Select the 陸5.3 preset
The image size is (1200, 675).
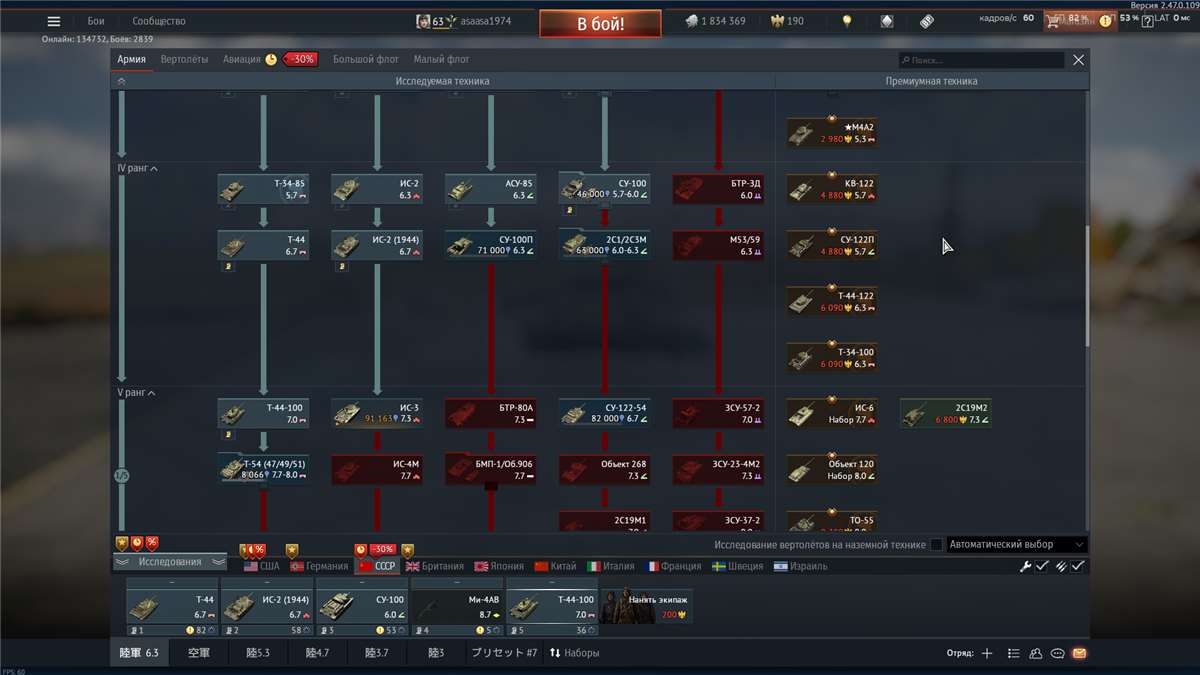click(x=258, y=653)
